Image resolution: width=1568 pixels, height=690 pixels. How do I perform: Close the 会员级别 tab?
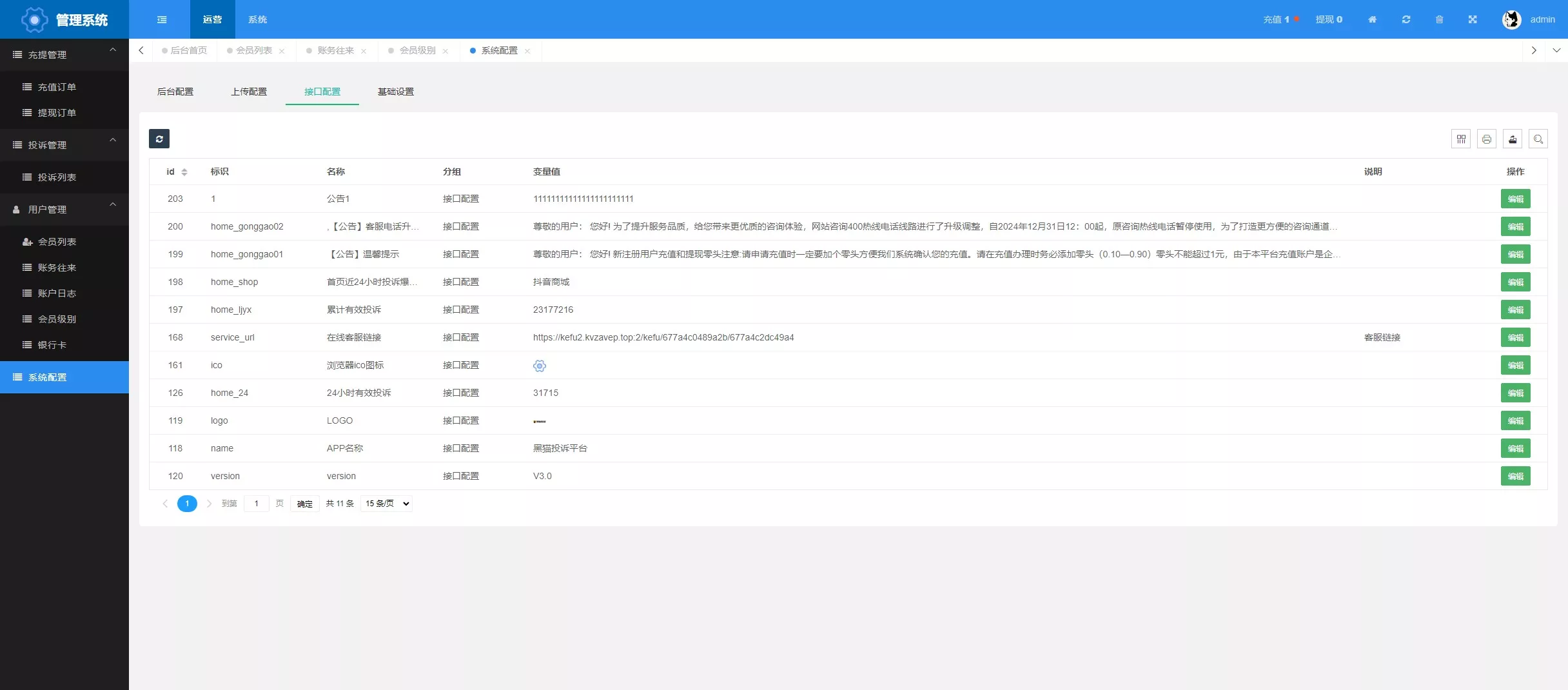pyautogui.click(x=445, y=50)
